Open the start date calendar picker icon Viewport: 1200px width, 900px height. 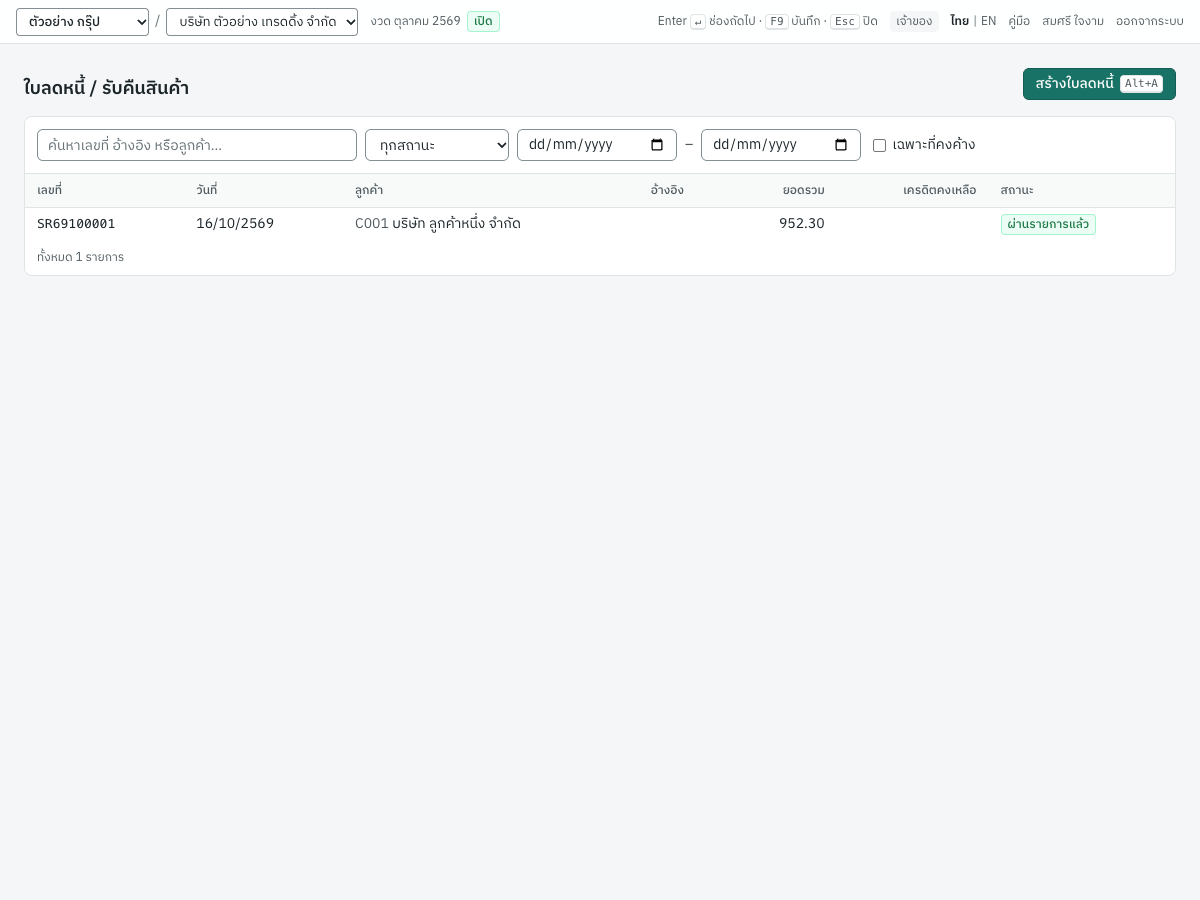[657, 145]
